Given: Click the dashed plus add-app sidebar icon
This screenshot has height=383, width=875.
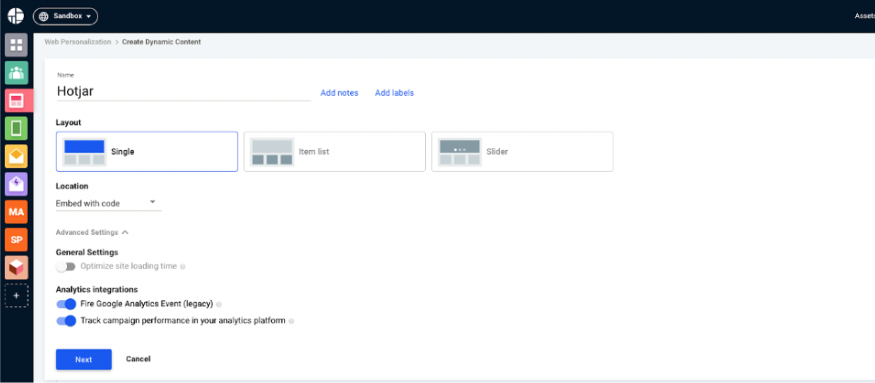Looking at the screenshot, I should (16, 295).
